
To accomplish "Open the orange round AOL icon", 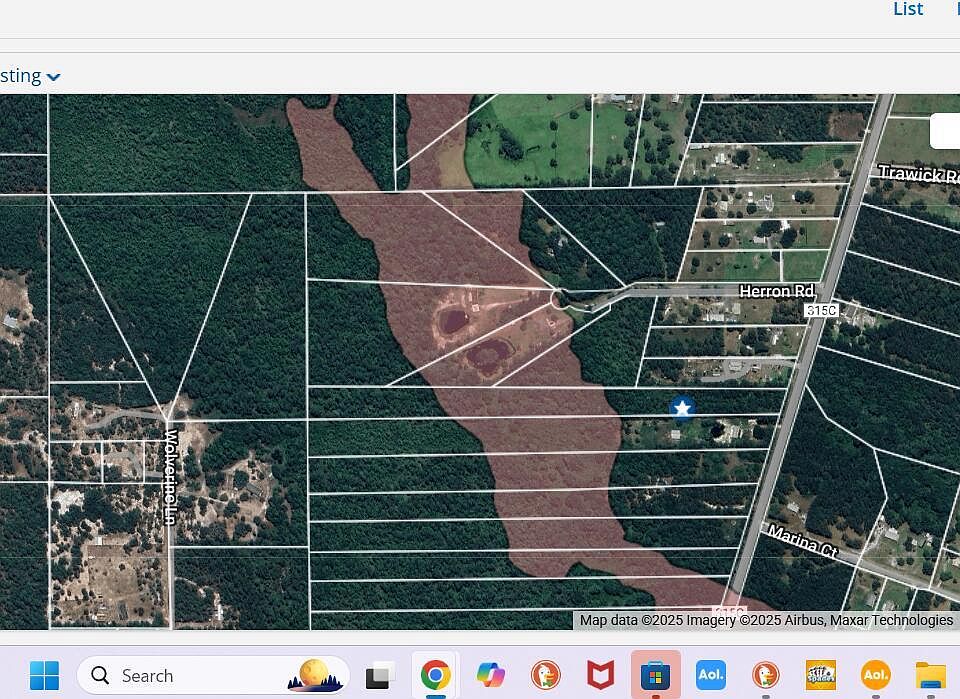I will [x=876, y=675].
